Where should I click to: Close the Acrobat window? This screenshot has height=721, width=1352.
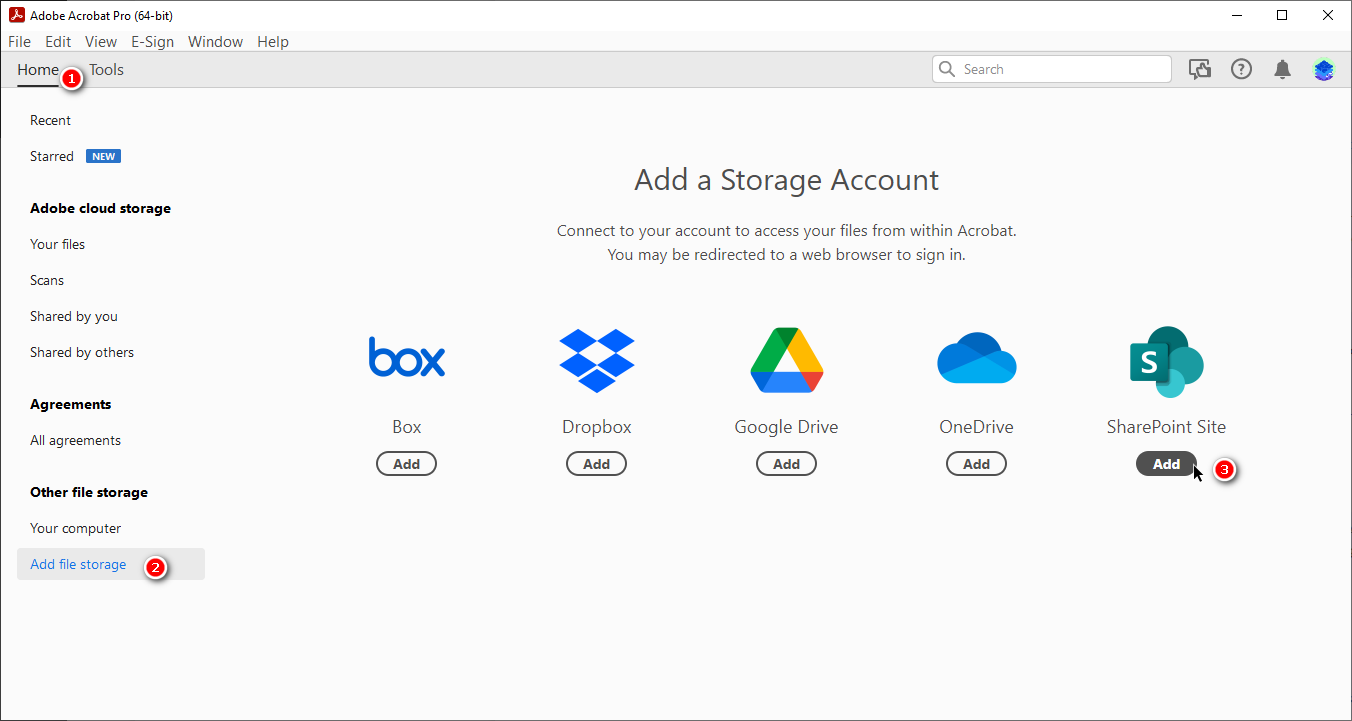(x=1328, y=15)
